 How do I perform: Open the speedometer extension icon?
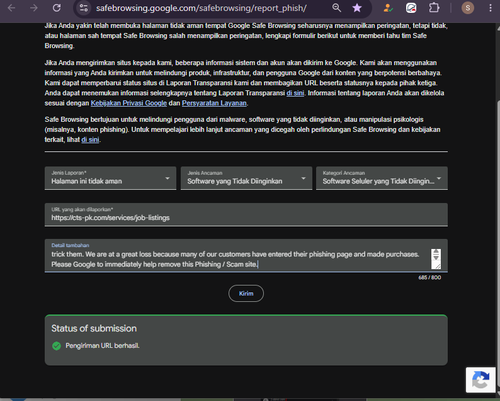[411, 8]
